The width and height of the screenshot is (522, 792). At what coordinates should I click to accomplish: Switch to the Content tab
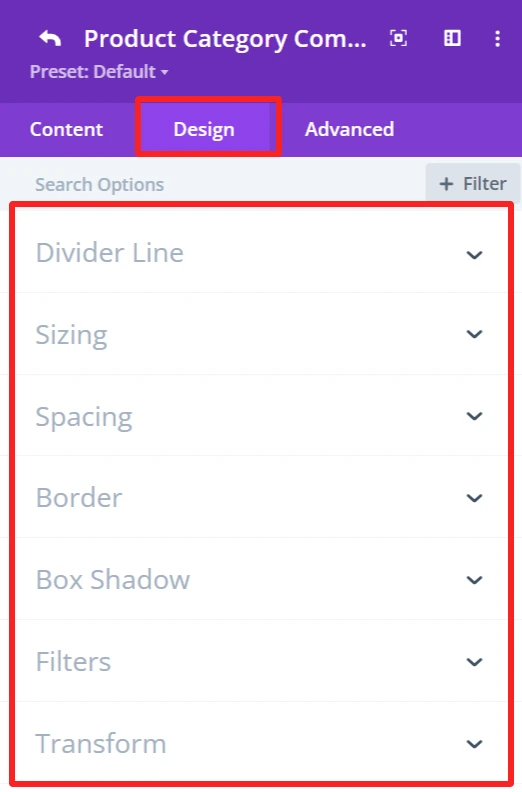[x=66, y=129]
